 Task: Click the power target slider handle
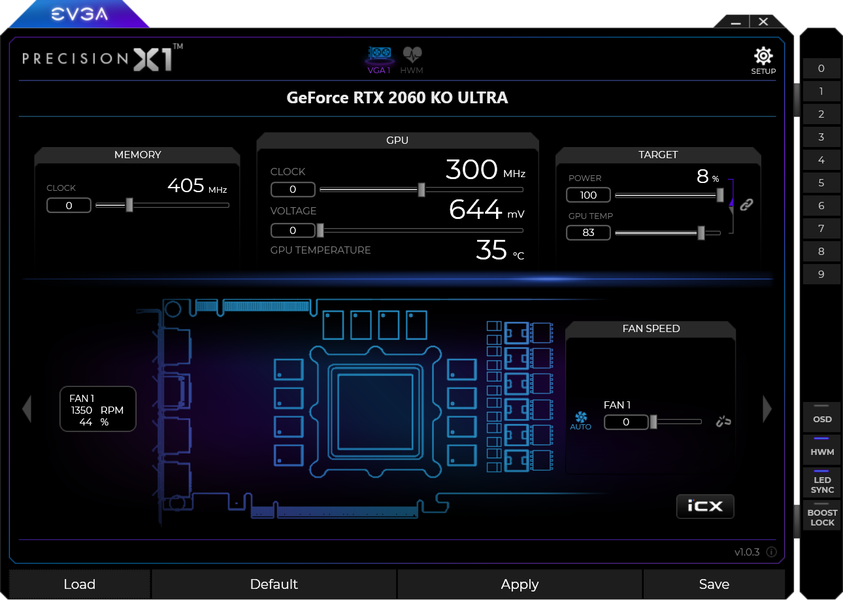point(720,195)
